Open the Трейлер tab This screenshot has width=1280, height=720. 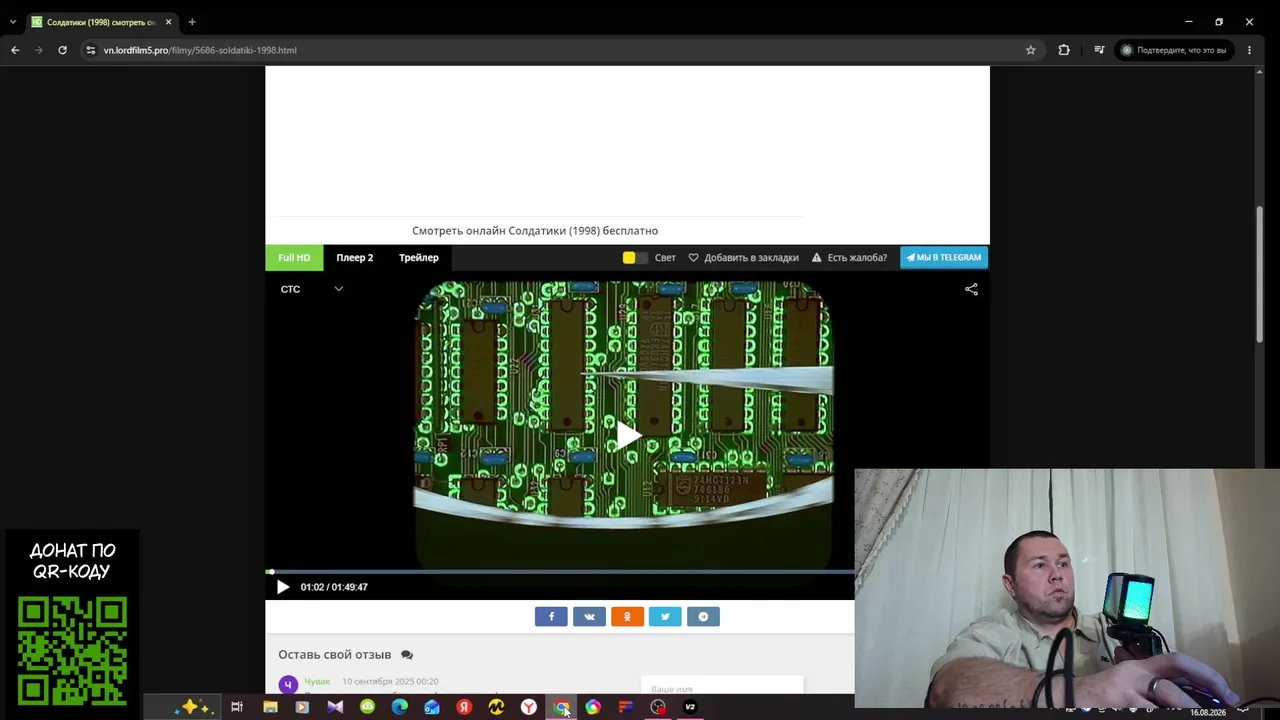pyautogui.click(x=419, y=257)
